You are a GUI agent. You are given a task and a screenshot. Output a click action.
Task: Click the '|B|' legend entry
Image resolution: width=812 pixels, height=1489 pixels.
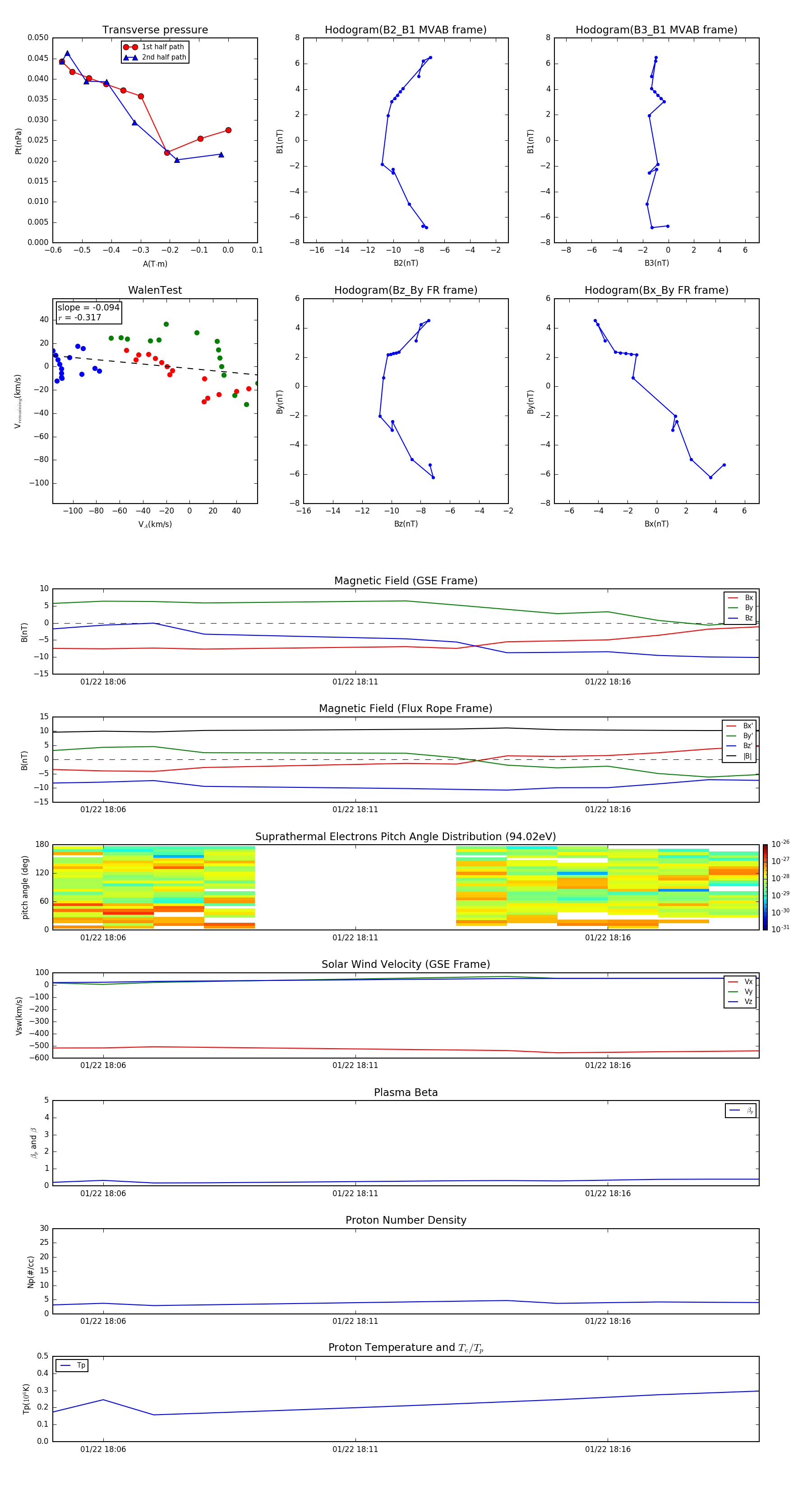[740, 756]
